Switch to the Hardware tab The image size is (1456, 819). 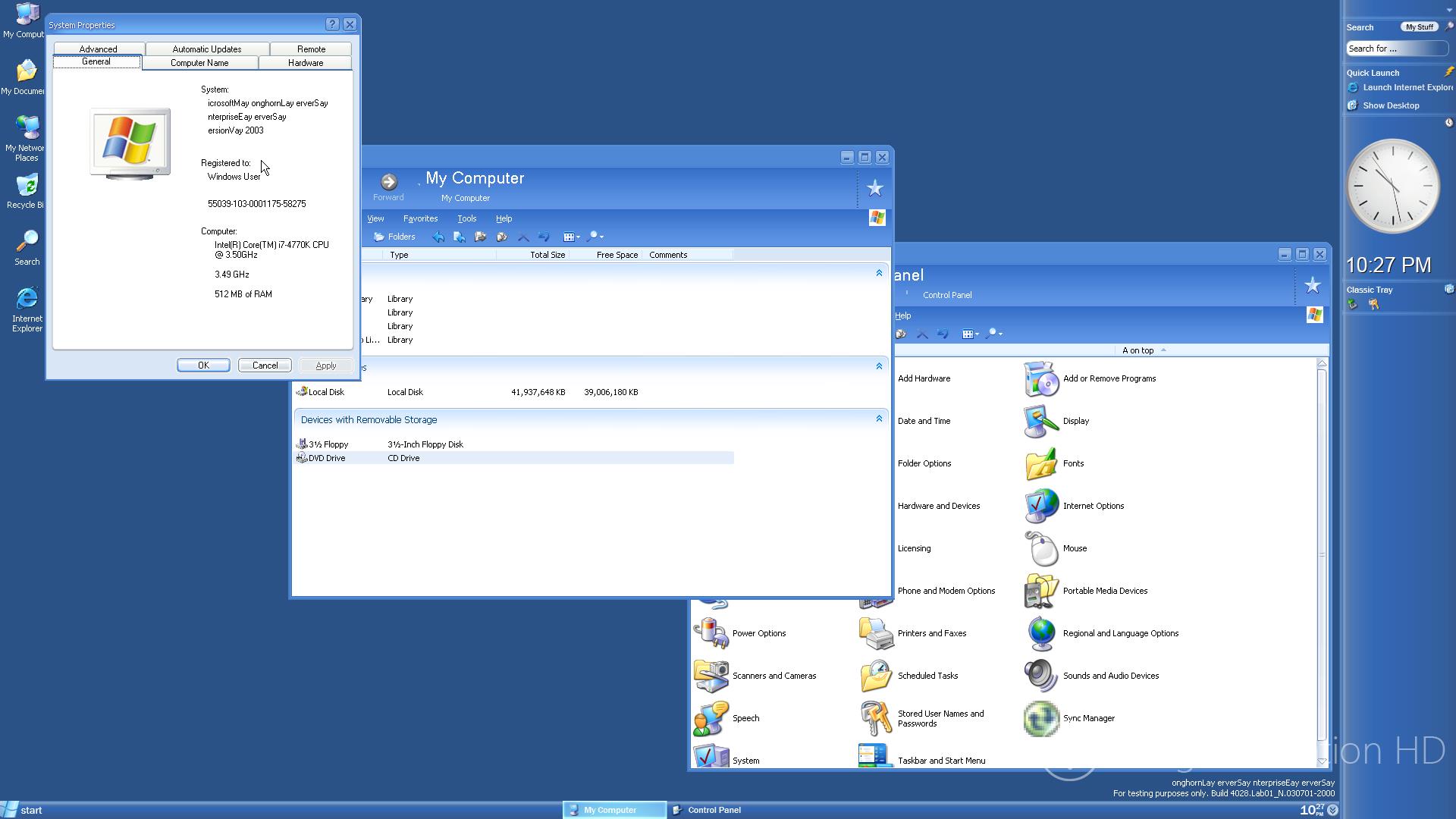coord(305,63)
